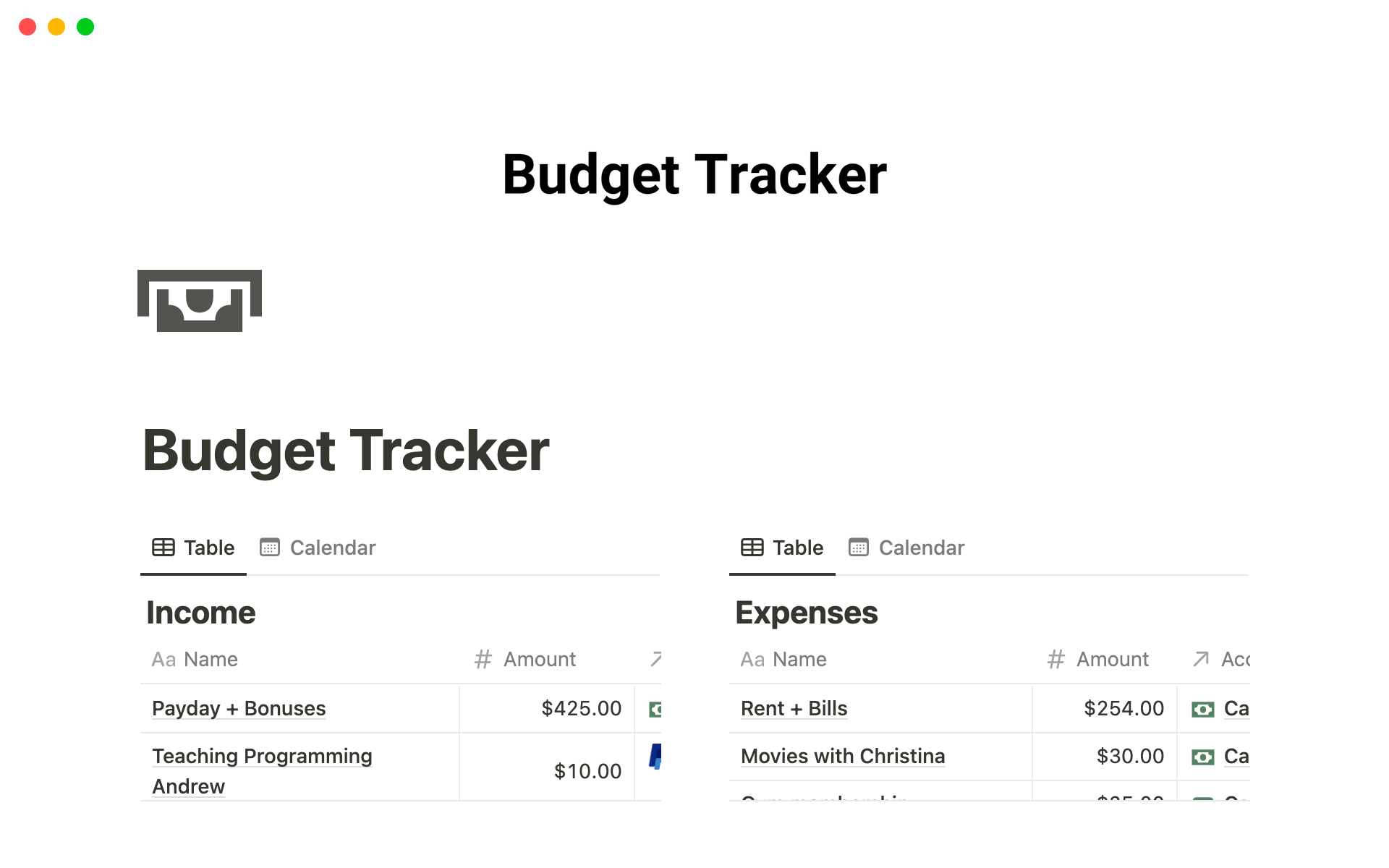Open the Payday + Bonuses entry
Viewport: 1389px width, 868px height.
click(x=239, y=709)
